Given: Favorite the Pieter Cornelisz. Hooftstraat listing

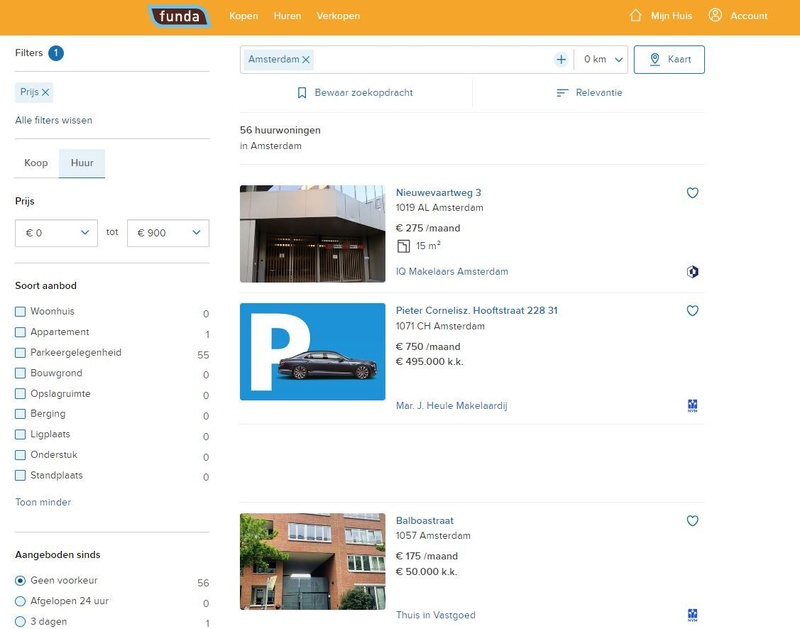Looking at the screenshot, I should click(692, 311).
